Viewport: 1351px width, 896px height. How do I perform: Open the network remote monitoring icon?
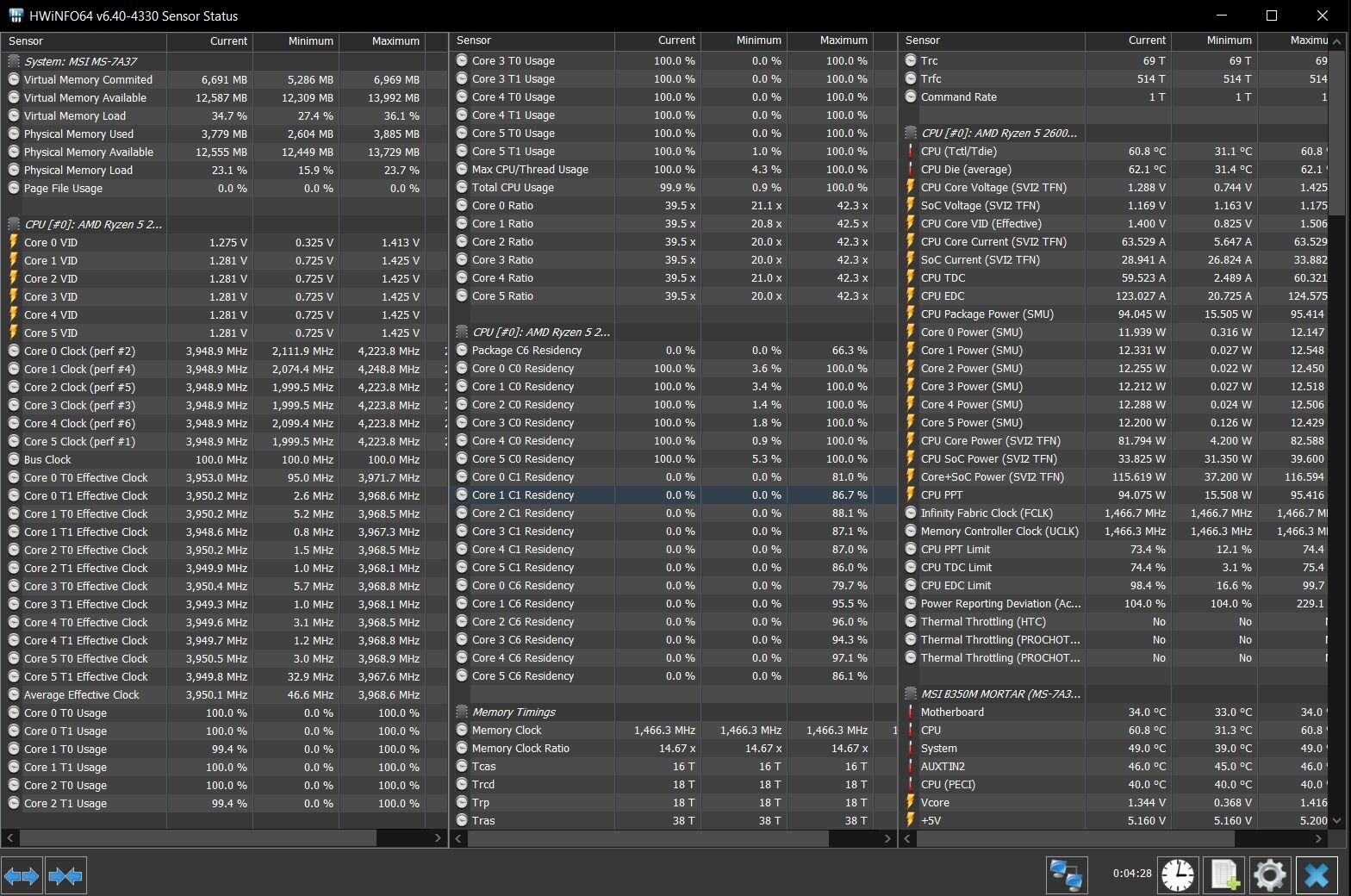click(x=1067, y=875)
